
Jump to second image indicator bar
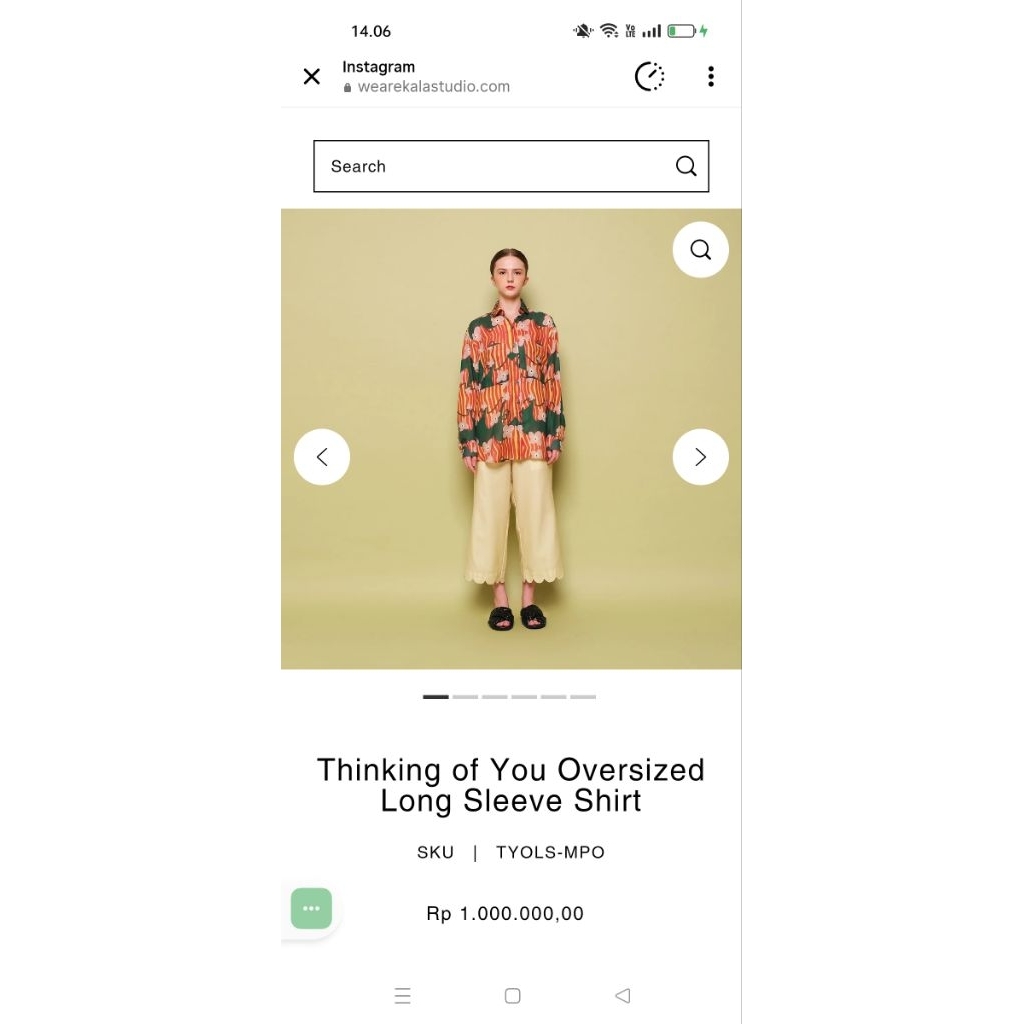465,697
